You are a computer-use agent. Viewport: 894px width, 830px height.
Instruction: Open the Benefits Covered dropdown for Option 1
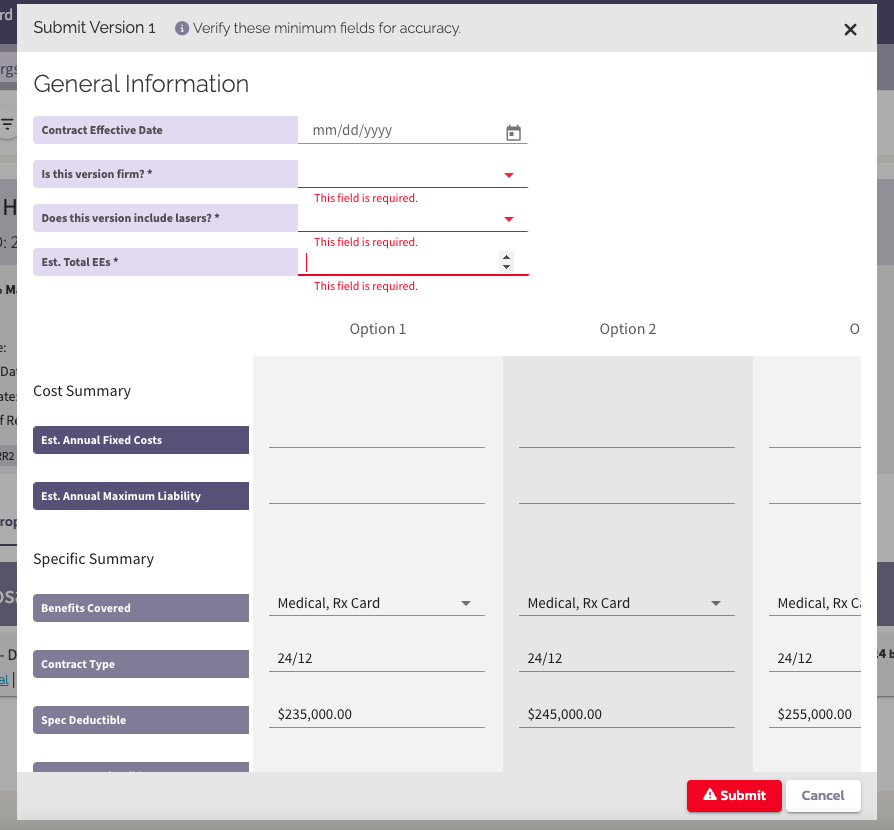(466, 603)
